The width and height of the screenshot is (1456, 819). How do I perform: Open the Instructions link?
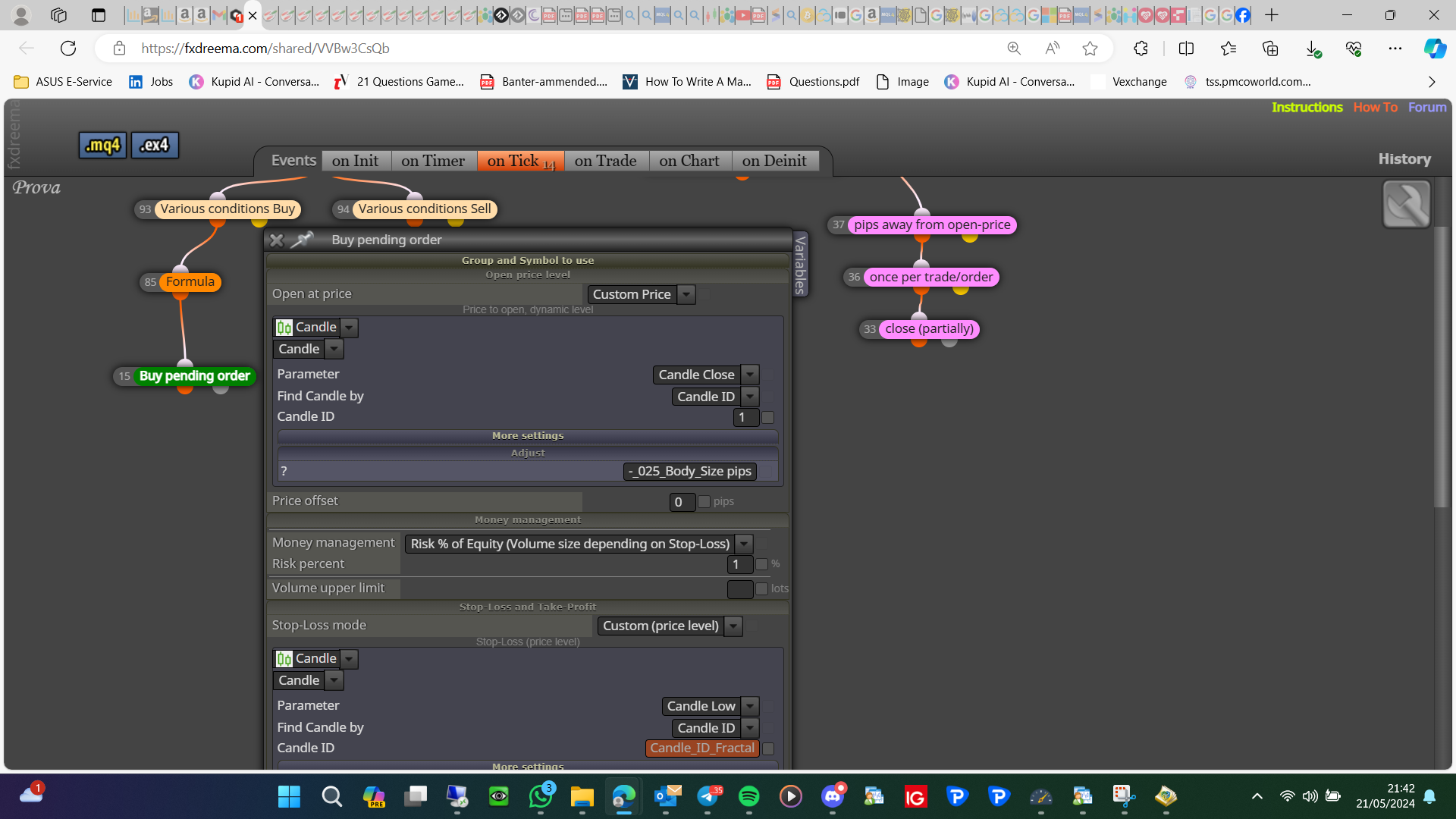(1307, 108)
